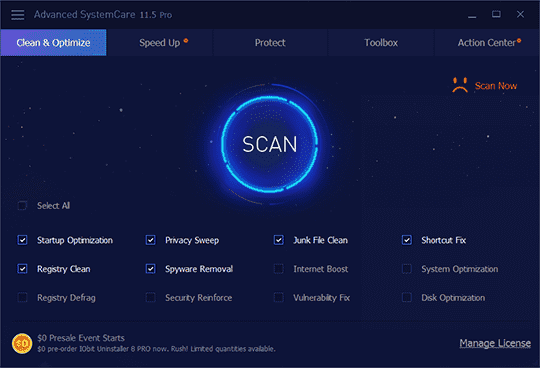Go to the Protect tab

[x=270, y=43]
